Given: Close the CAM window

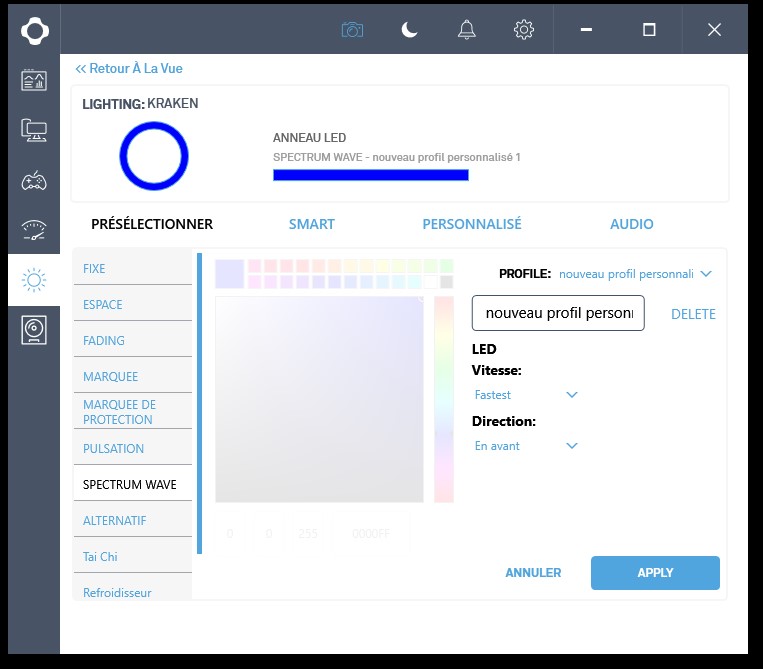Looking at the screenshot, I should [714, 30].
